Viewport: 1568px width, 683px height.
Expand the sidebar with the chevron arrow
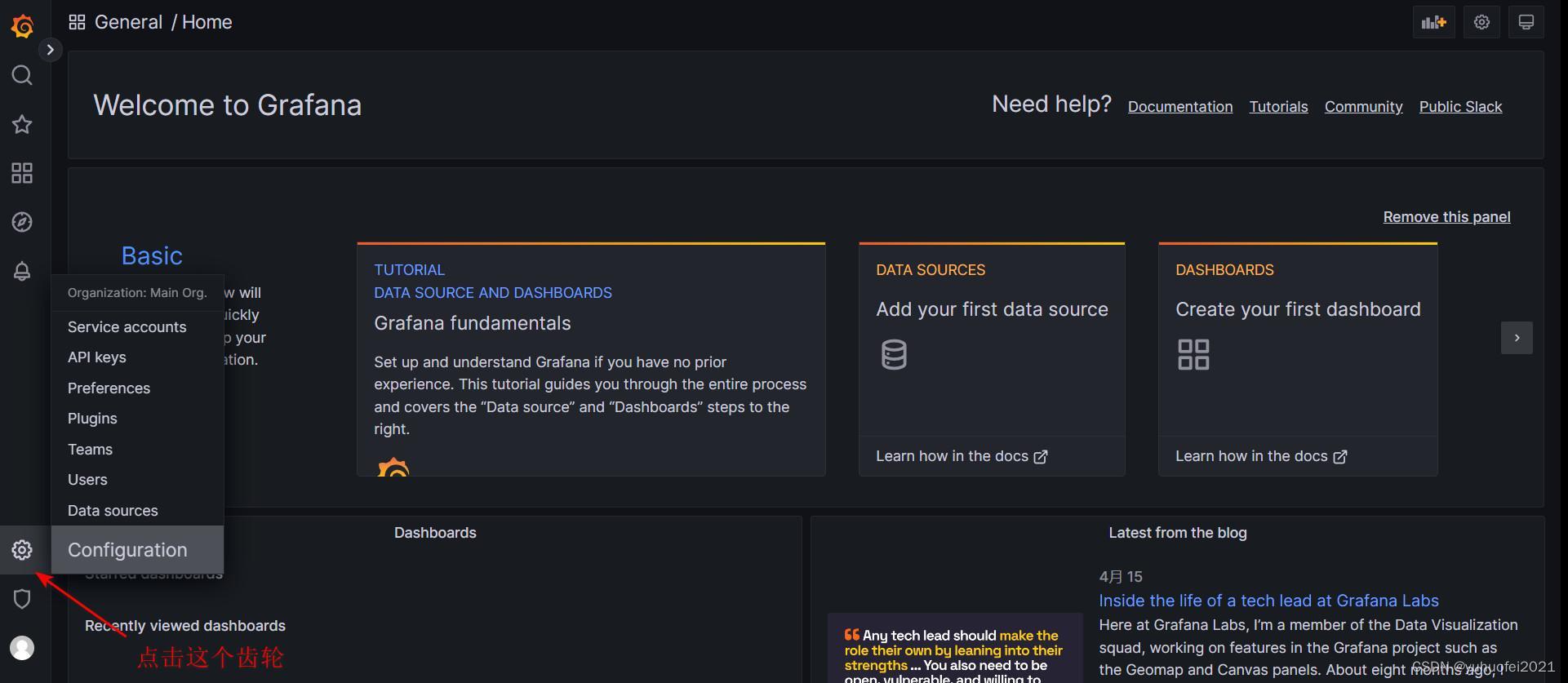tap(50, 50)
